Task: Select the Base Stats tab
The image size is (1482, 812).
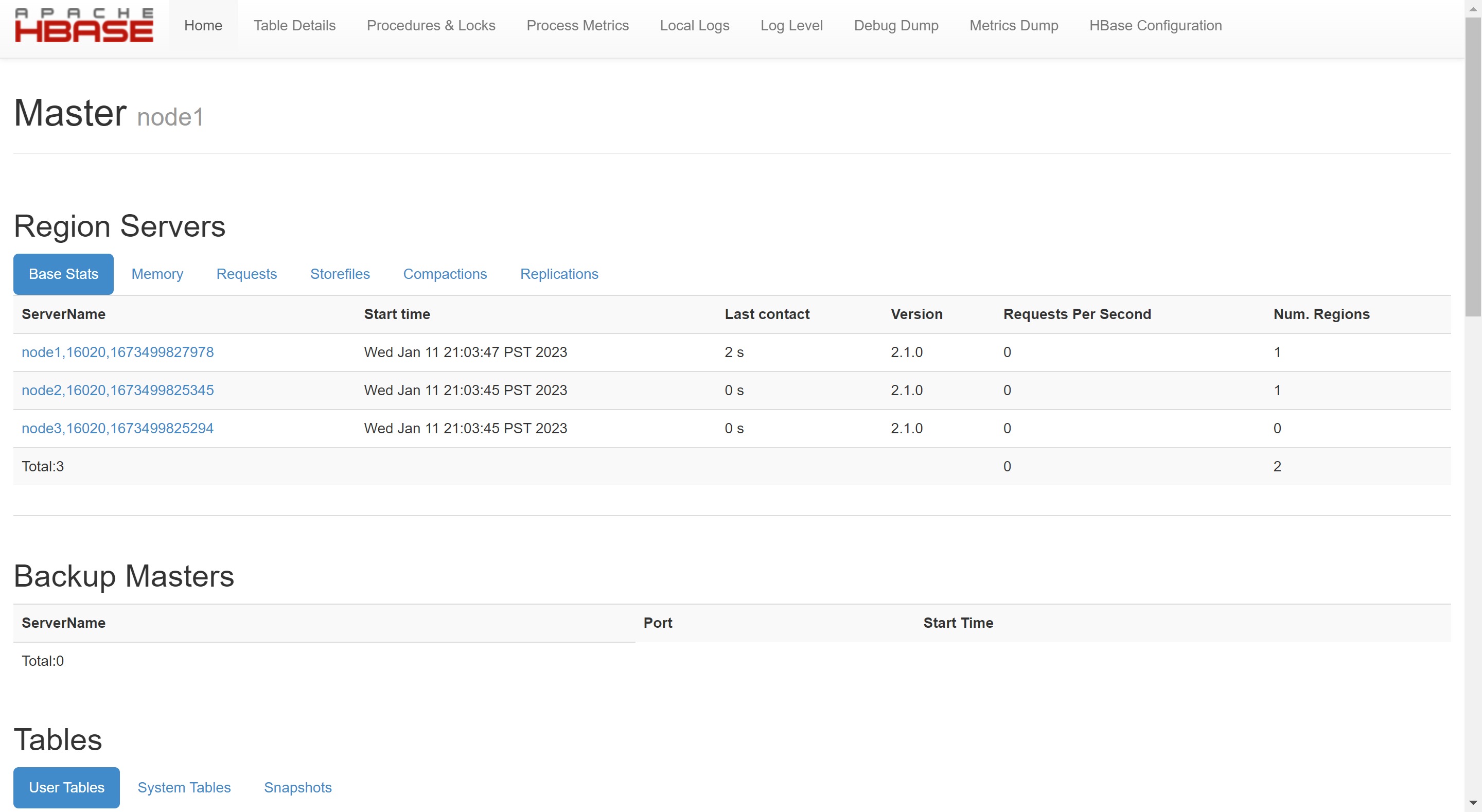Action: pos(63,274)
